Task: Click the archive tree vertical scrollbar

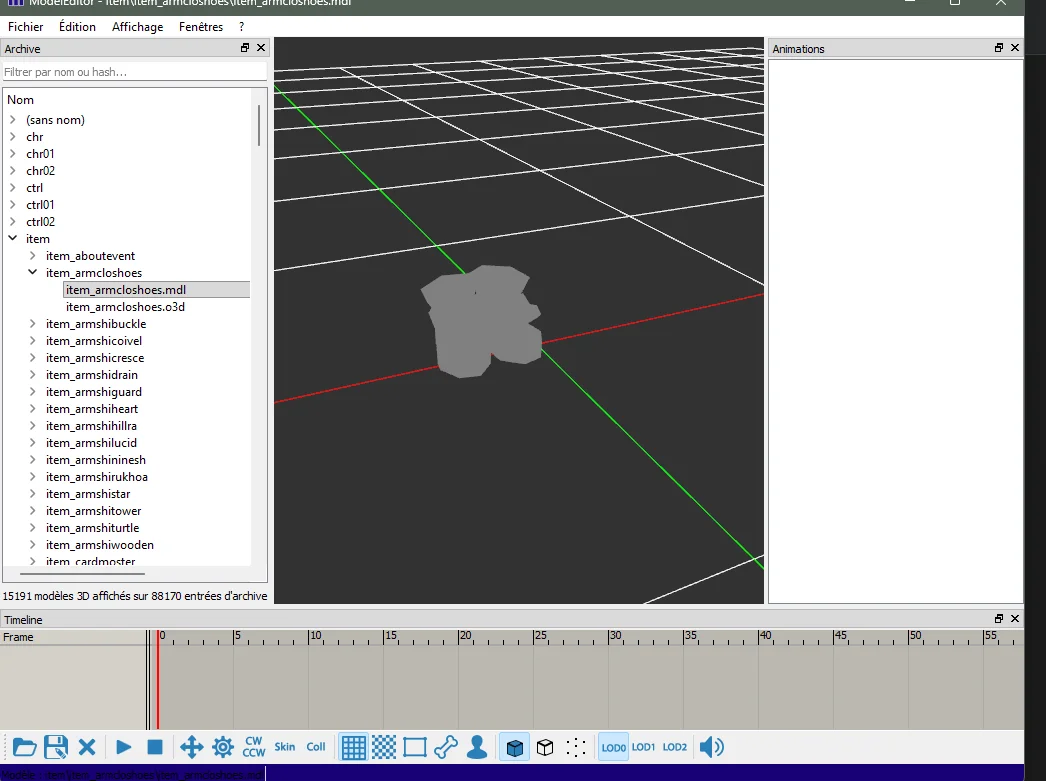Action: 259,125
